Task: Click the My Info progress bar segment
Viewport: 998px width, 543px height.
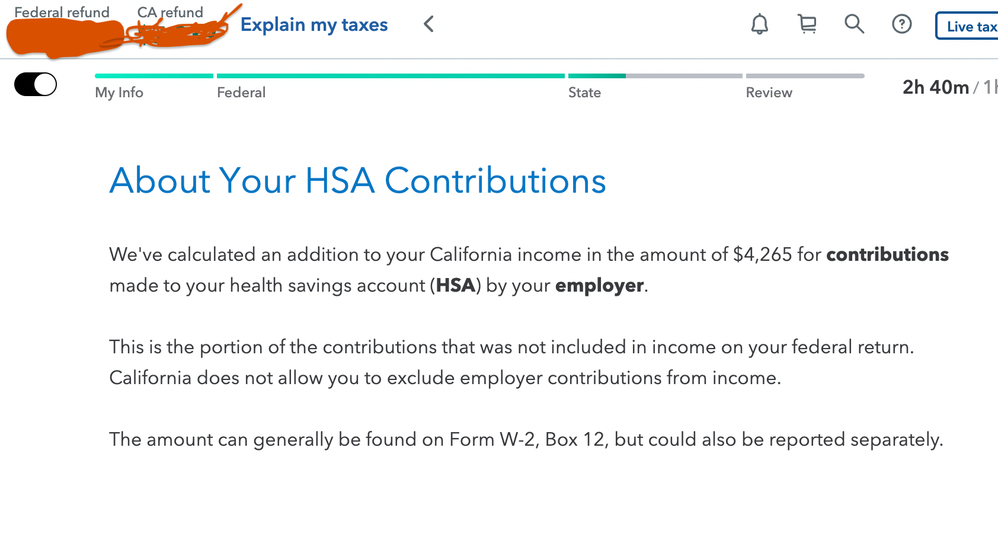Action: pyautogui.click(x=154, y=76)
